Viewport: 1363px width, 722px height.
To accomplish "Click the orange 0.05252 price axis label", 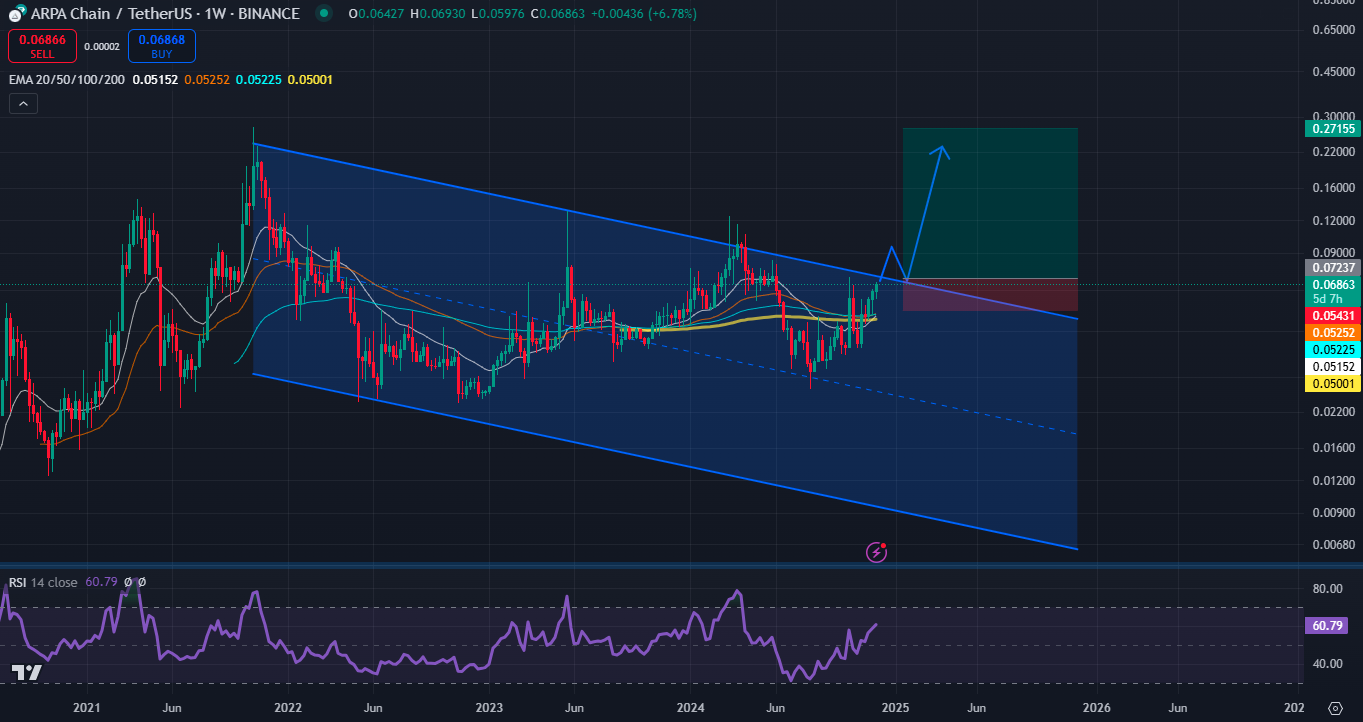I will (x=1331, y=332).
